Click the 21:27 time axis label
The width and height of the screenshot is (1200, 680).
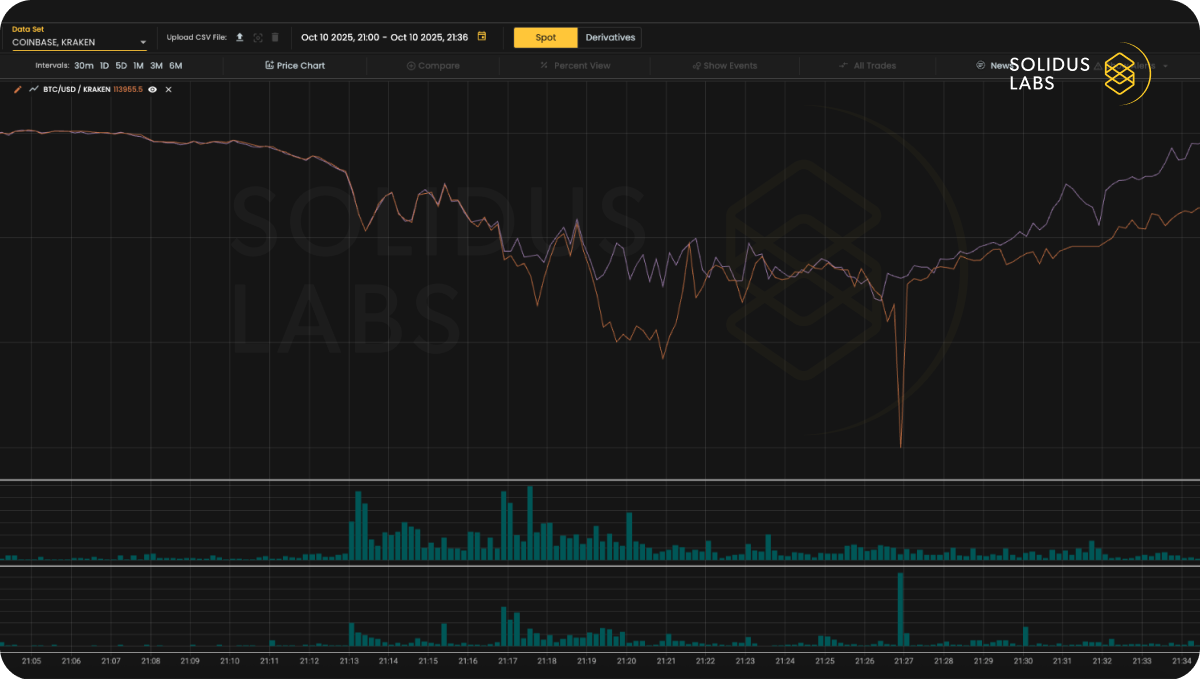pyautogui.click(x=904, y=661)
